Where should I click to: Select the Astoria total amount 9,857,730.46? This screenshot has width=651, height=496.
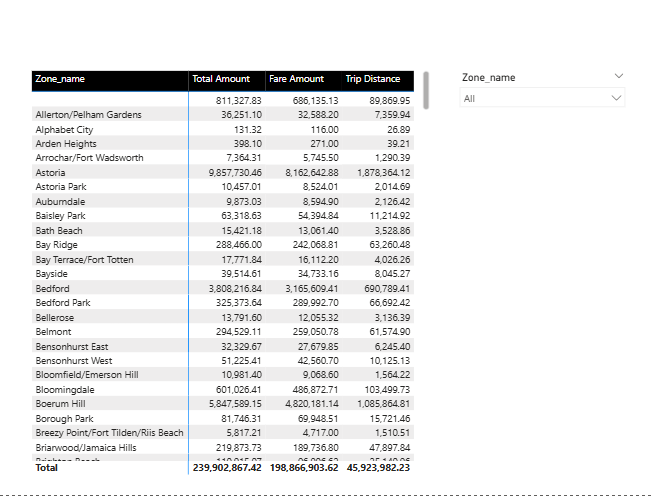[x=229, y=172]
